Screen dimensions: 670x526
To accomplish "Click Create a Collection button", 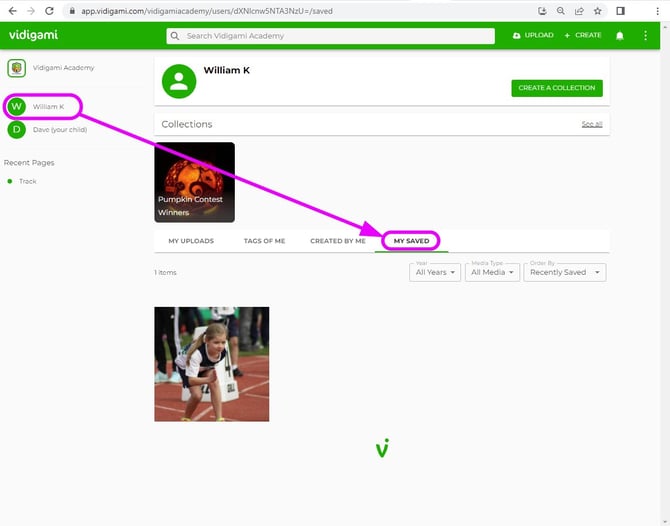I will [556, 88].
